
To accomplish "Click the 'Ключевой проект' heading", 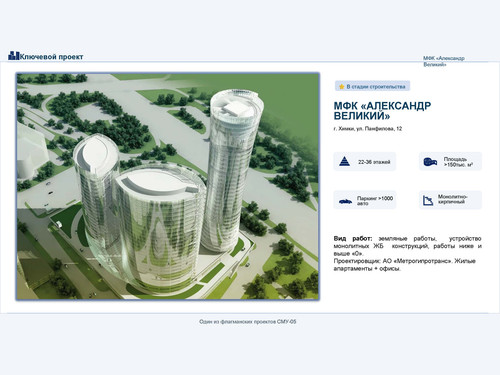I will pos(51,57).
